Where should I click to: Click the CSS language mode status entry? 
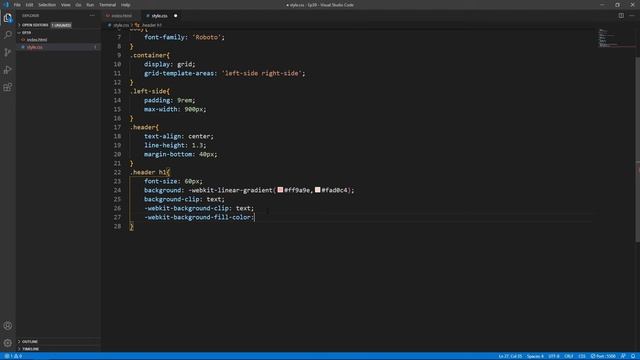(582, 356)
